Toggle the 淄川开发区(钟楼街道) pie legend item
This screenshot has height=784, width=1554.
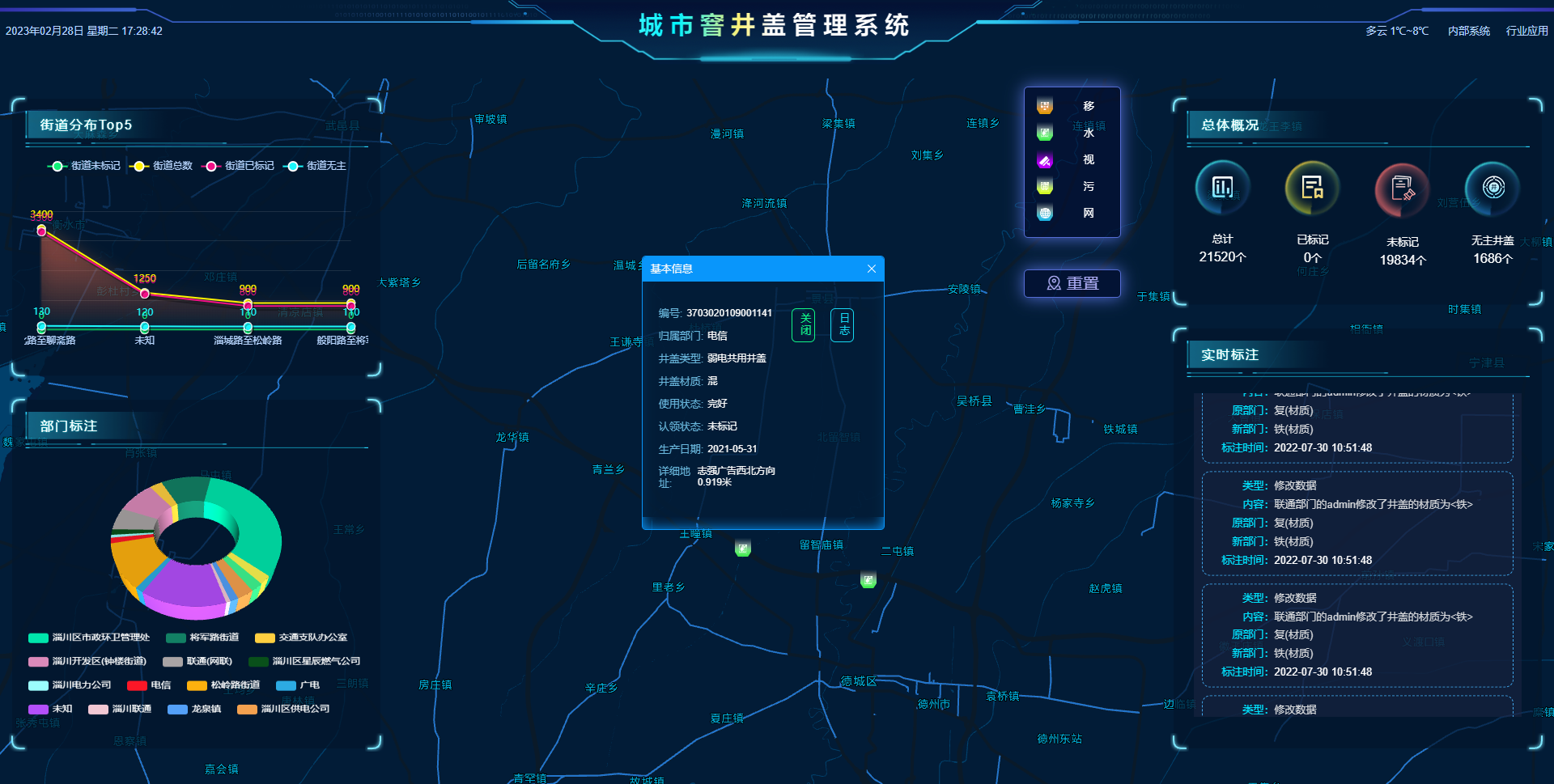coord(87,661)
